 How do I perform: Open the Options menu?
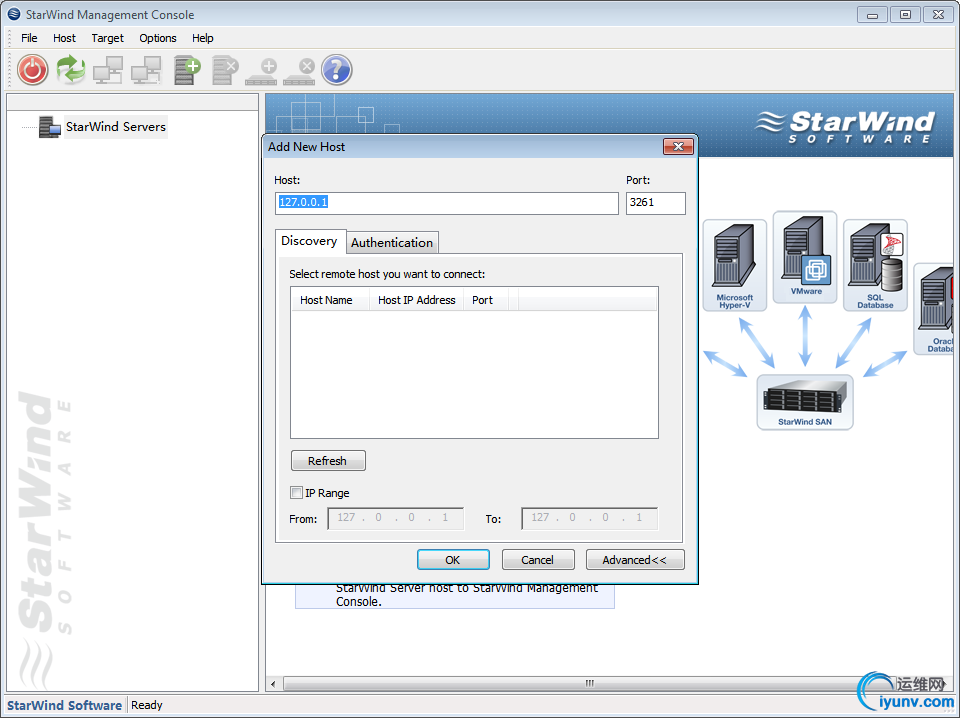[x=158, y=38]
